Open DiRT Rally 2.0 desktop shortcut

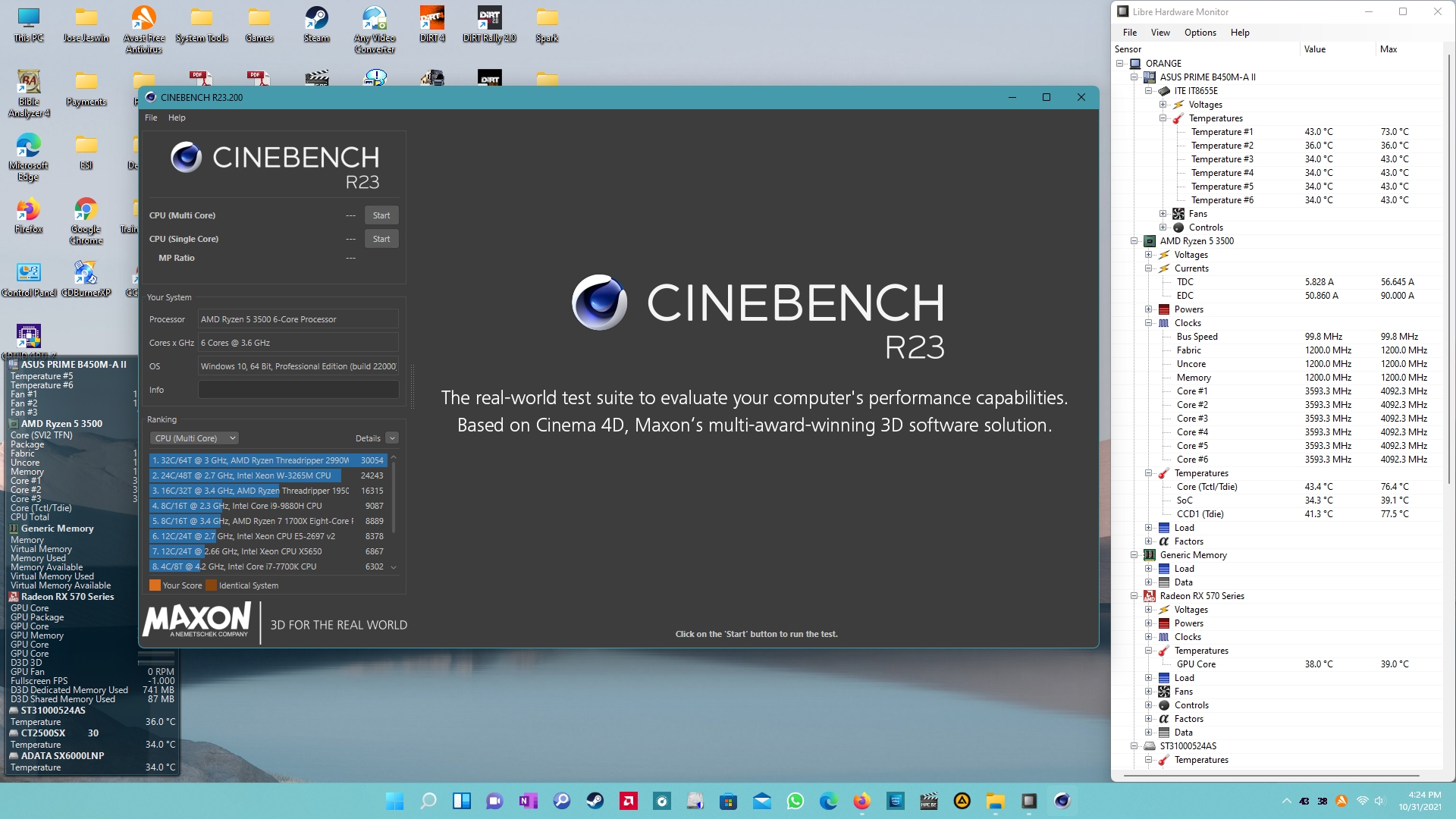click(489, 25)
